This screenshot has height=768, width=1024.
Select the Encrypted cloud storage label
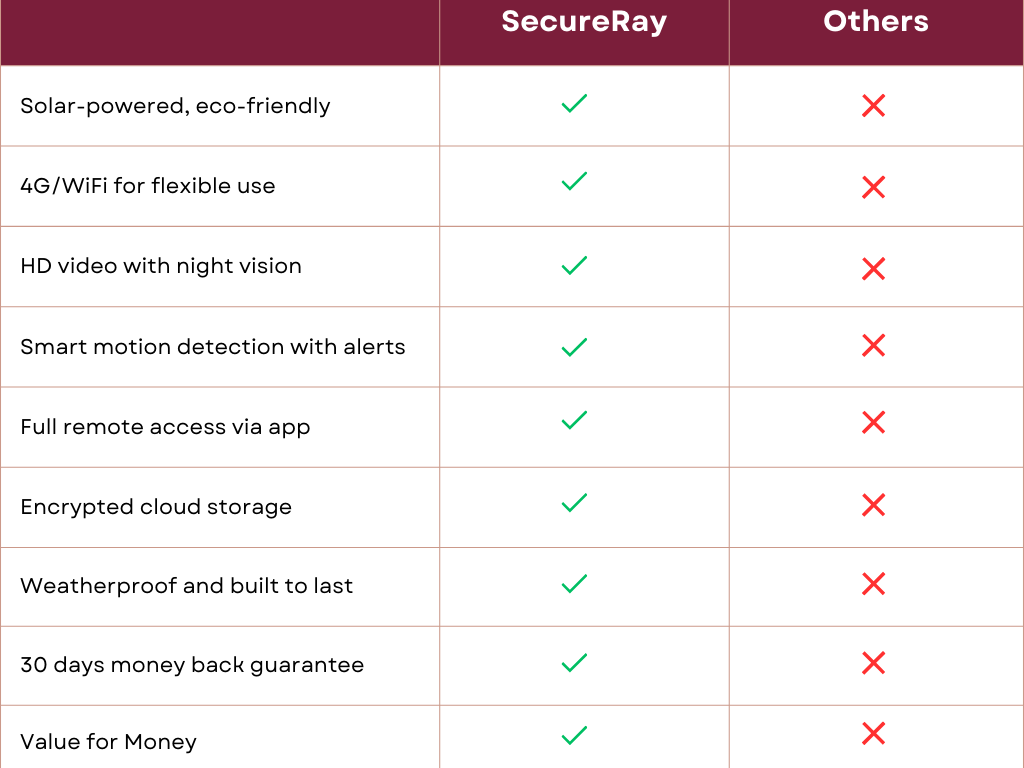[x=156, y=507]
